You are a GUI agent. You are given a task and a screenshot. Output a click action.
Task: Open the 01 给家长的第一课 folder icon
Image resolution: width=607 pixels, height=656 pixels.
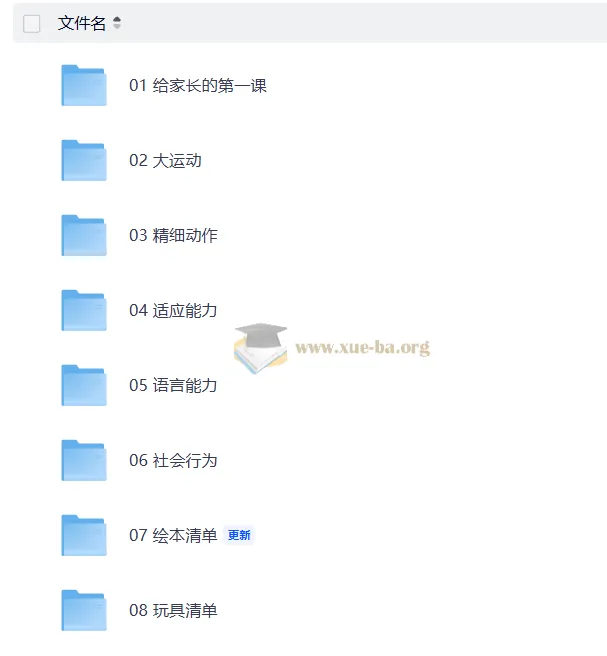tap(84, 85)
